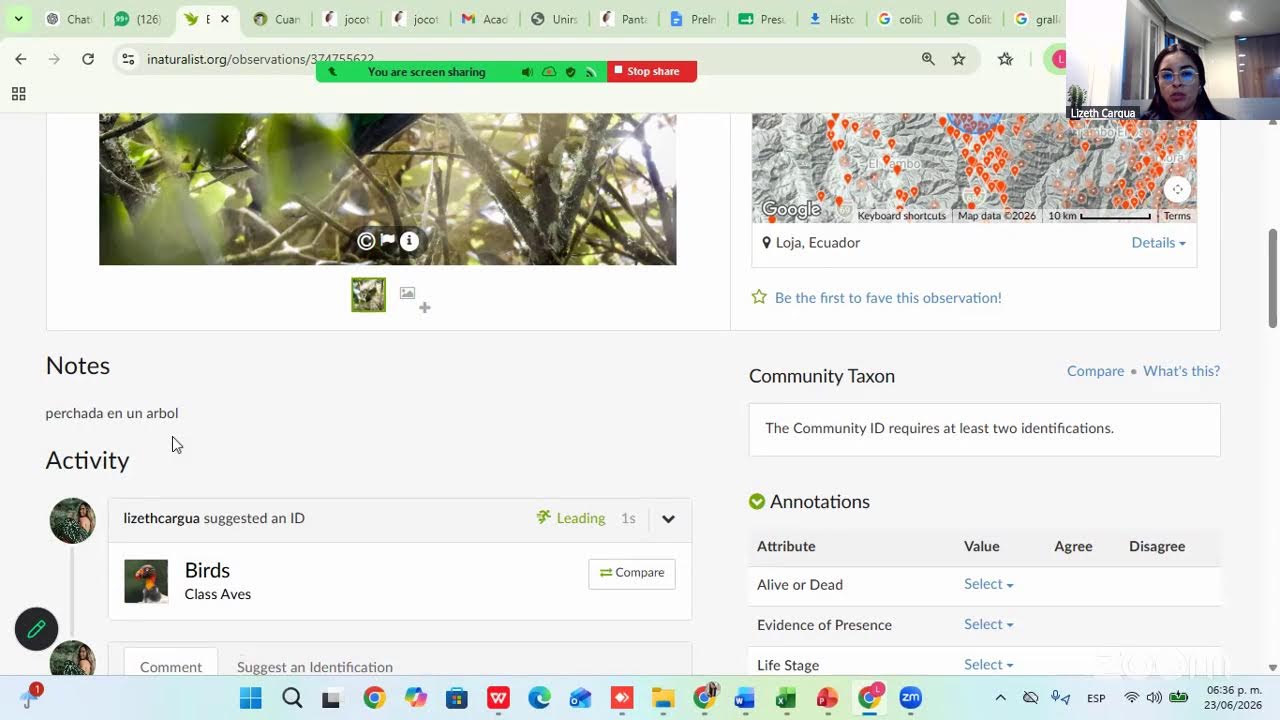Open PowerPoint from the taskbar
The image size is (1280, 720).
pyautogui.click(x=827, y=698)
